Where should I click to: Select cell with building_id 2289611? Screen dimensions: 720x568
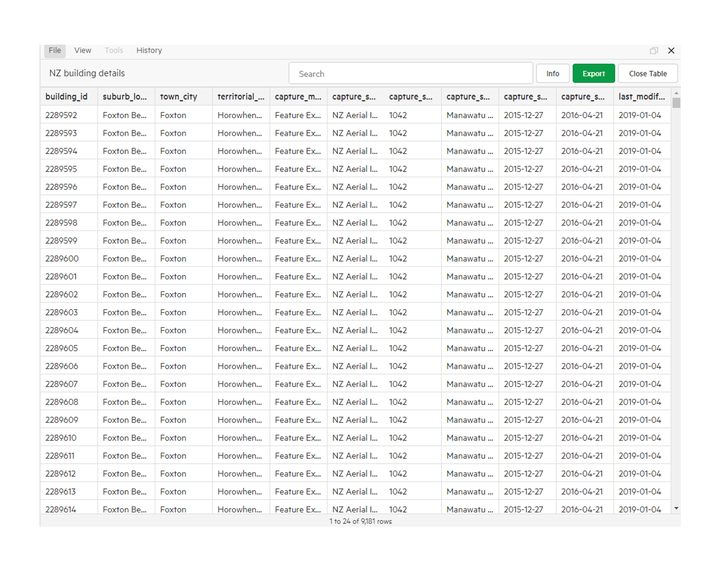tap(68, 456)
